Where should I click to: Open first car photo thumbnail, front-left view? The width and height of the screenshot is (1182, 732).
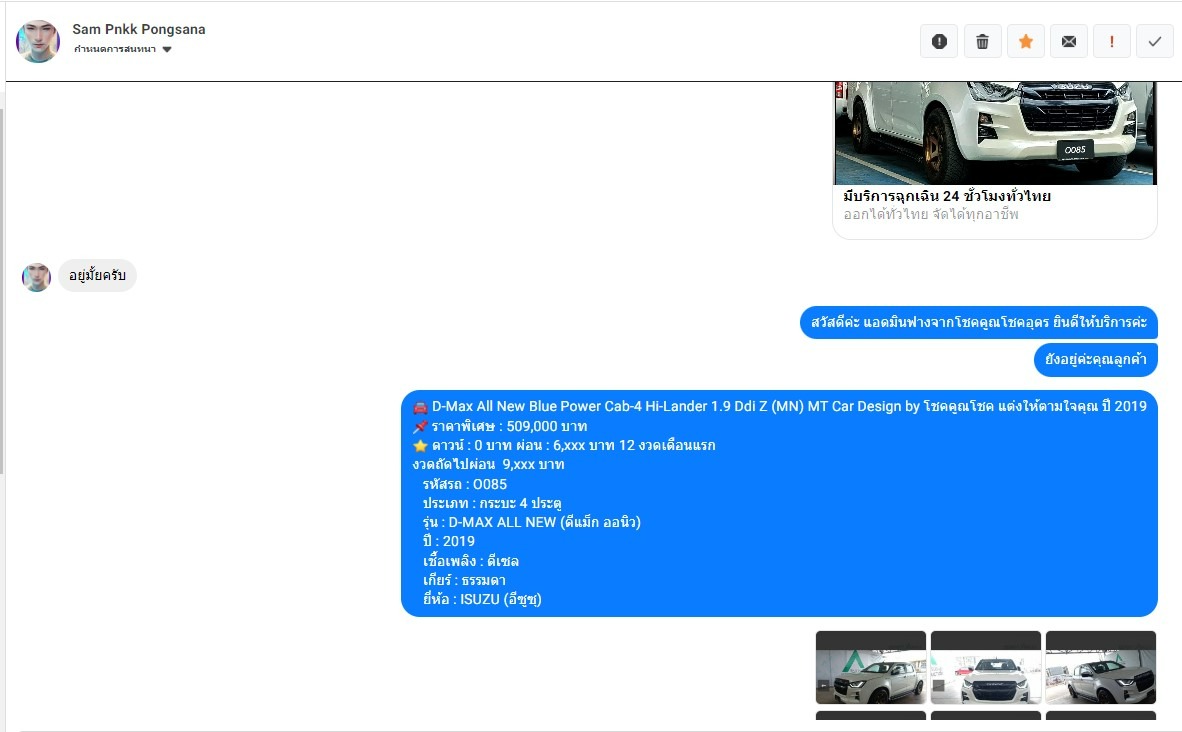click(871, 667)
